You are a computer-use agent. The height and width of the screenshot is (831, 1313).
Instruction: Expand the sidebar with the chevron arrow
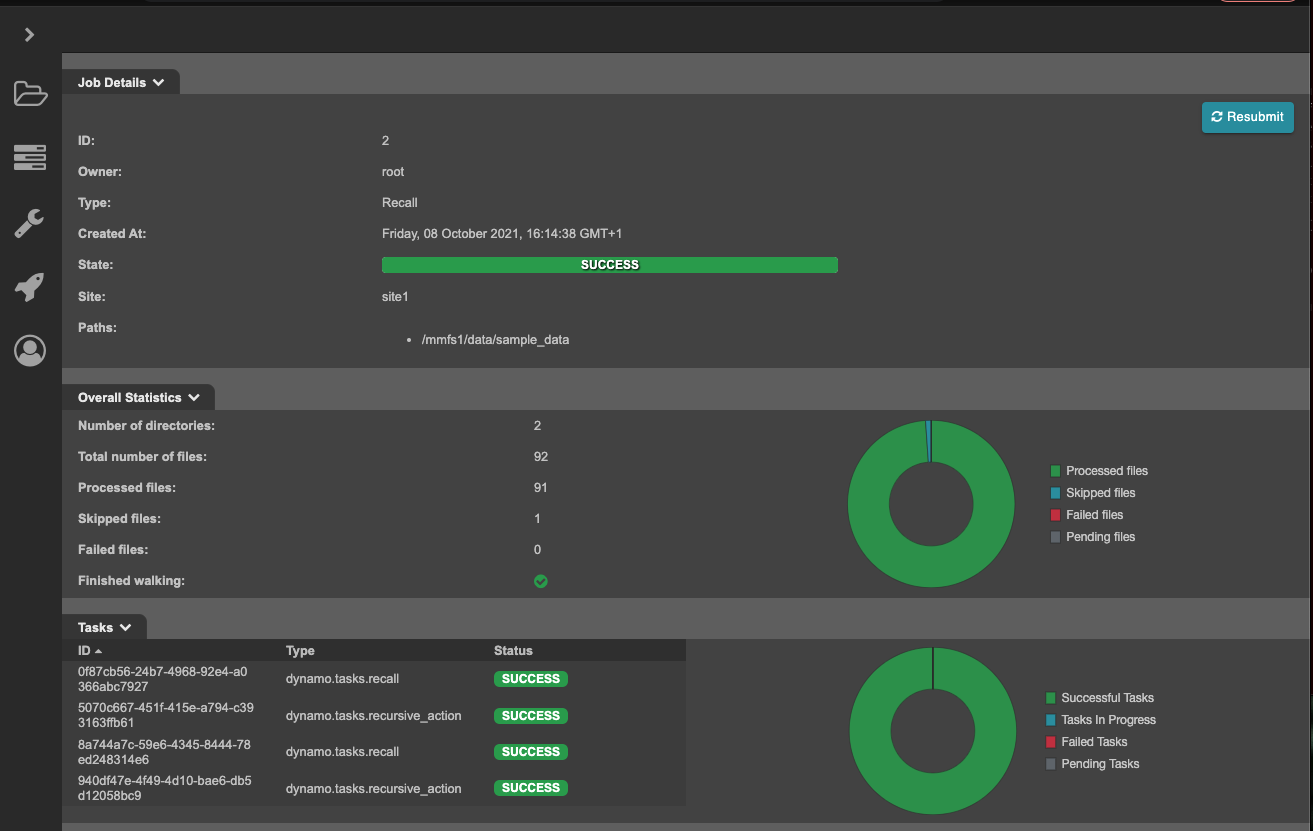30,35
